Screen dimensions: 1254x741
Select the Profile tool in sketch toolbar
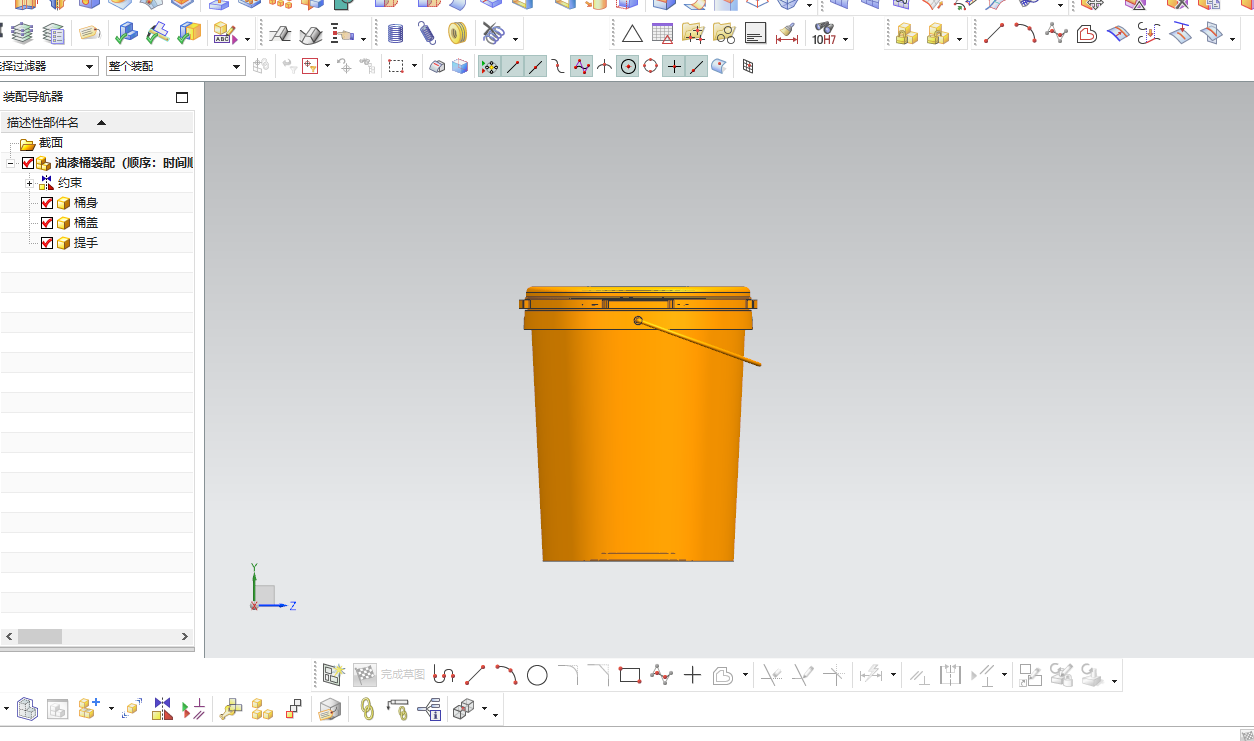[x=444, y=675]
